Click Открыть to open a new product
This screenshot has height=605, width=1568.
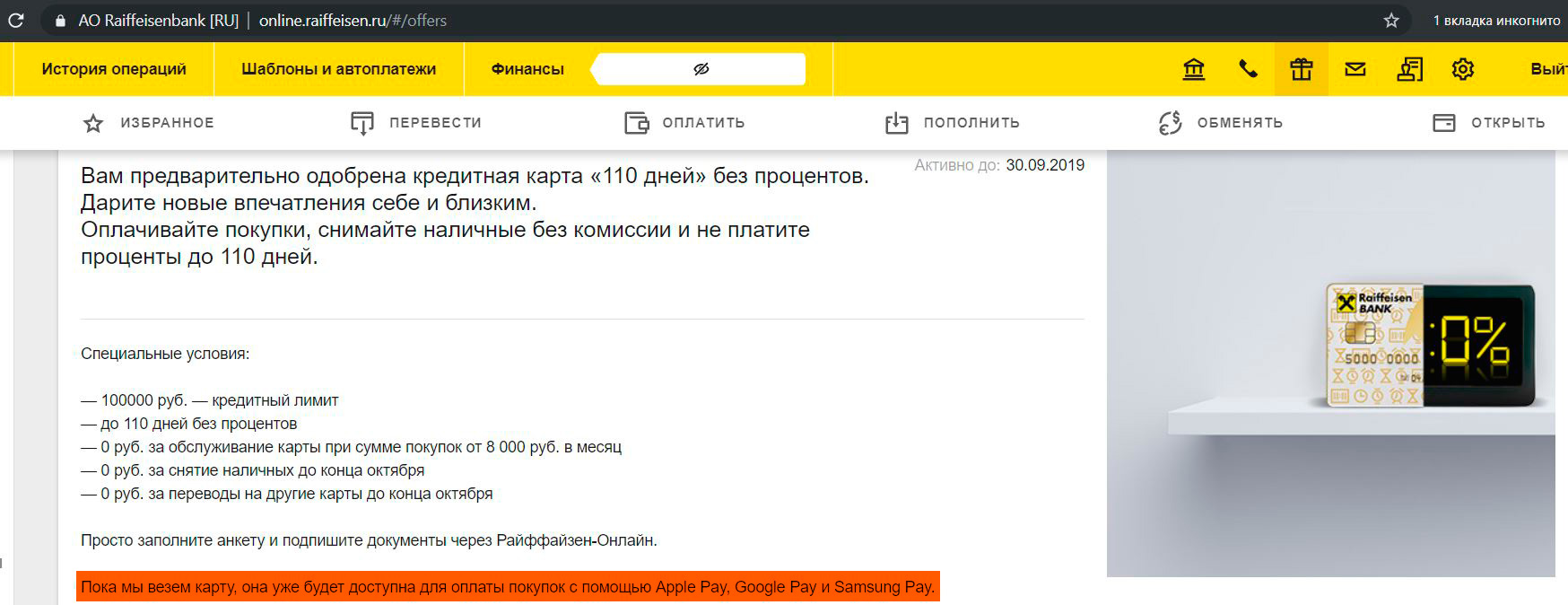(x=1489, y=123)
